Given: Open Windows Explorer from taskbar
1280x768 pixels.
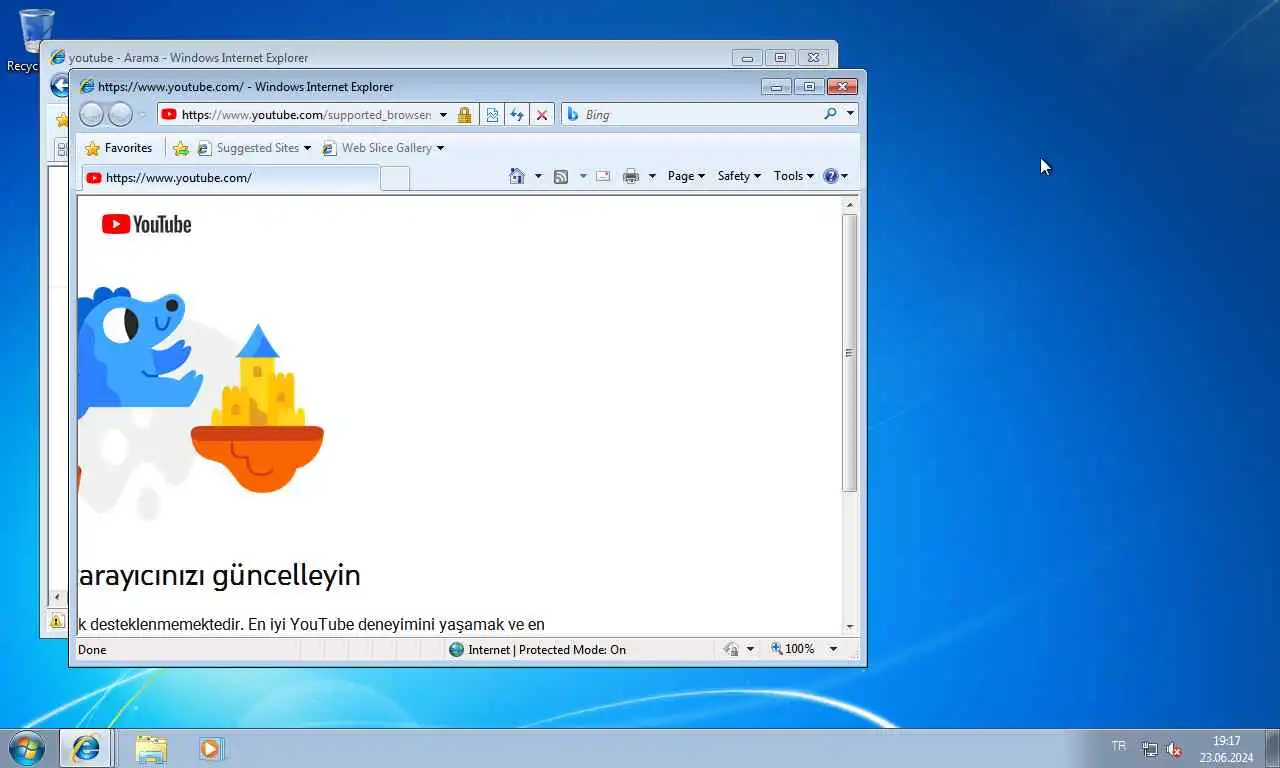Looking at the screenshot, I should tap(151, 748).
